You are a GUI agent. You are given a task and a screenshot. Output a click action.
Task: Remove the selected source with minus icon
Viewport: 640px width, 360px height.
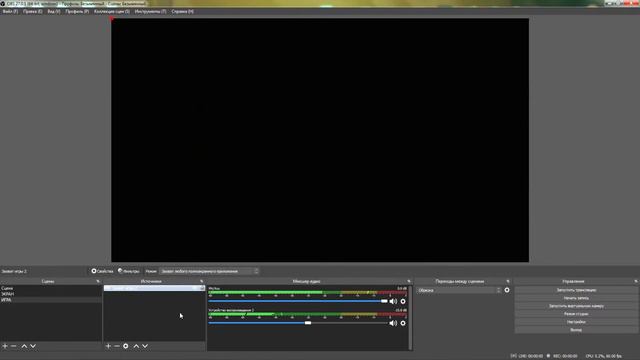click(x=117, y=346)
